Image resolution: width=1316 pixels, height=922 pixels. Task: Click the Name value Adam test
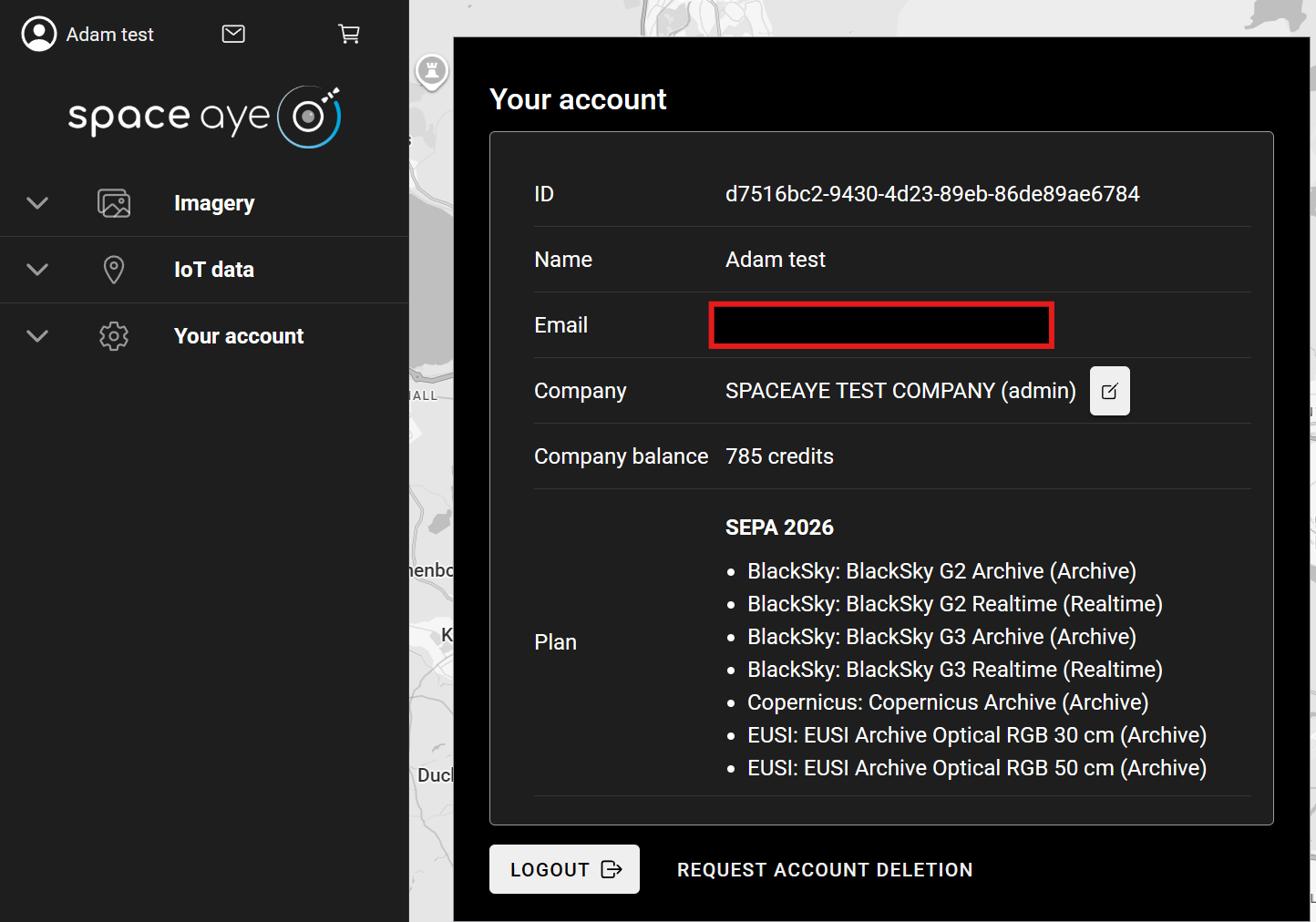click(x=776, y=260)
